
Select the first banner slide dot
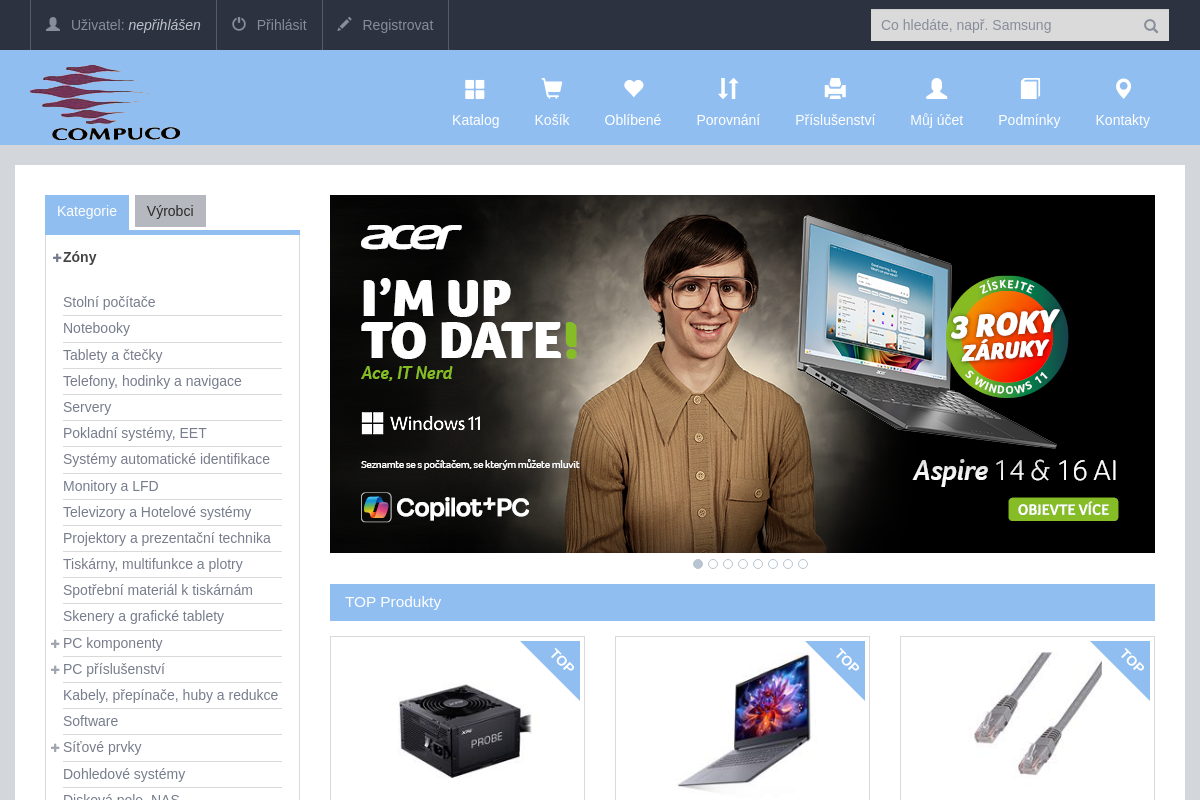pyautogui.click(x=698, y=564)
